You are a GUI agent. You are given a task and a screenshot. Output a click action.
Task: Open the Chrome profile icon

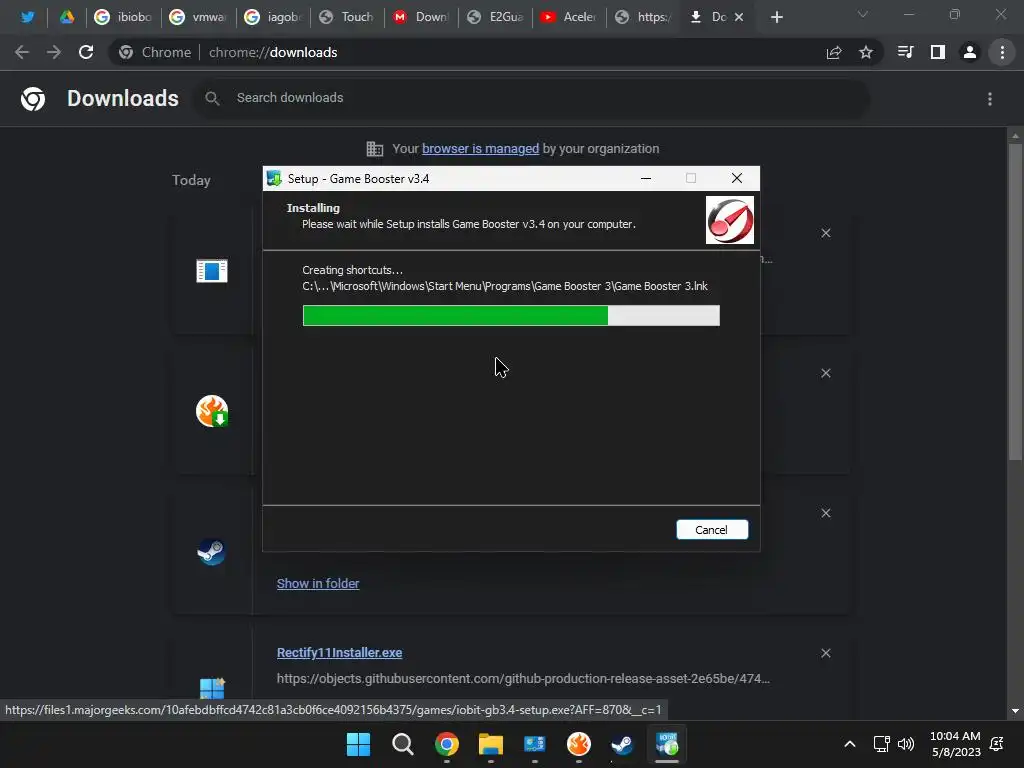click(970, 52)
